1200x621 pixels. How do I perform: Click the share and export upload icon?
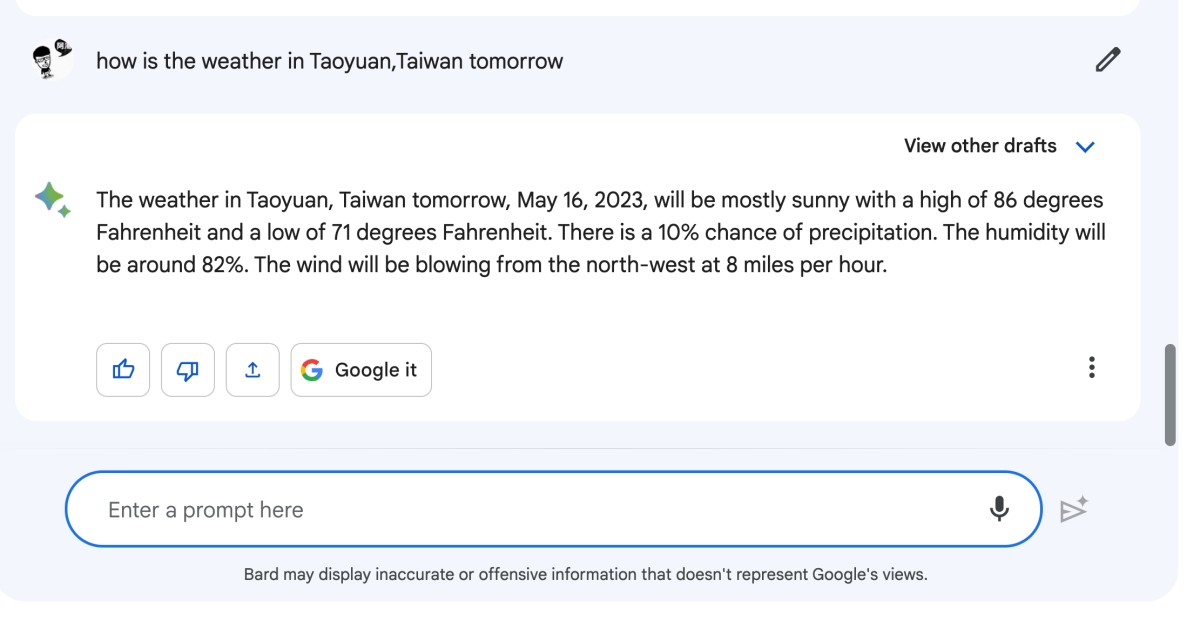(x=253, y=370)
